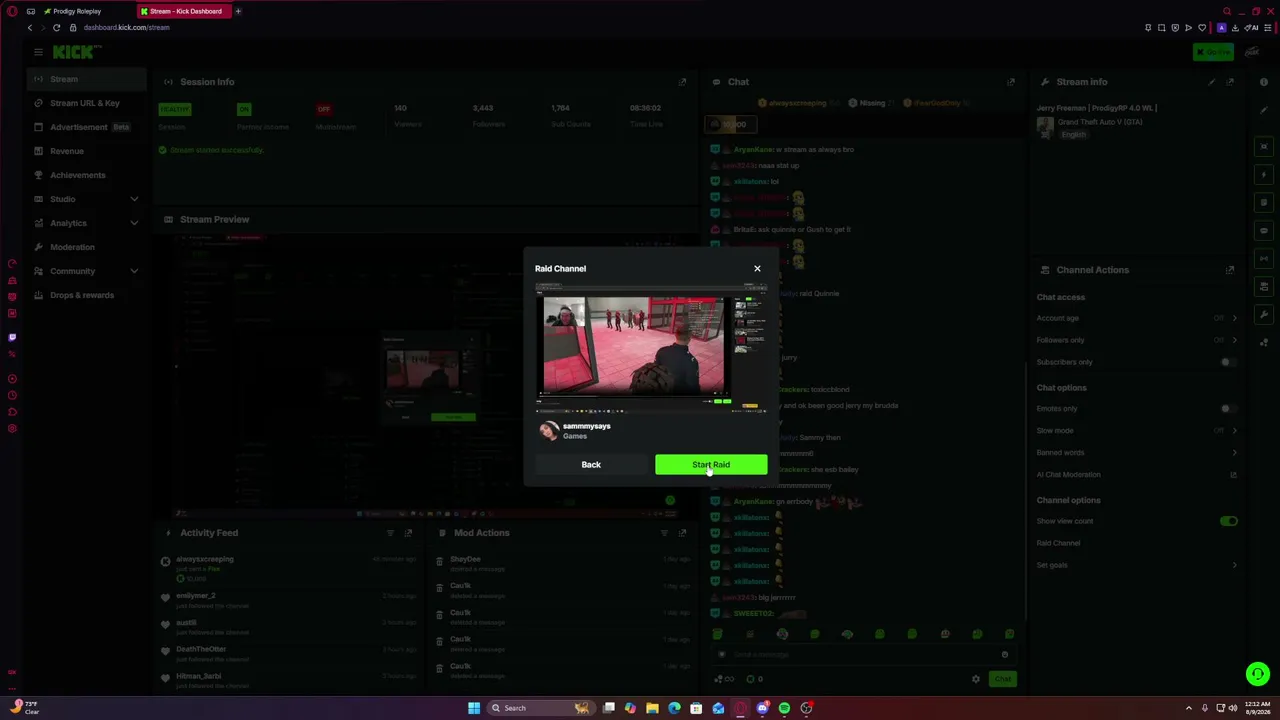The width and height of the screenshot is (1280, 720).
Task: Click the raid target stream preview thumbnail
Action: coord(651,348)
